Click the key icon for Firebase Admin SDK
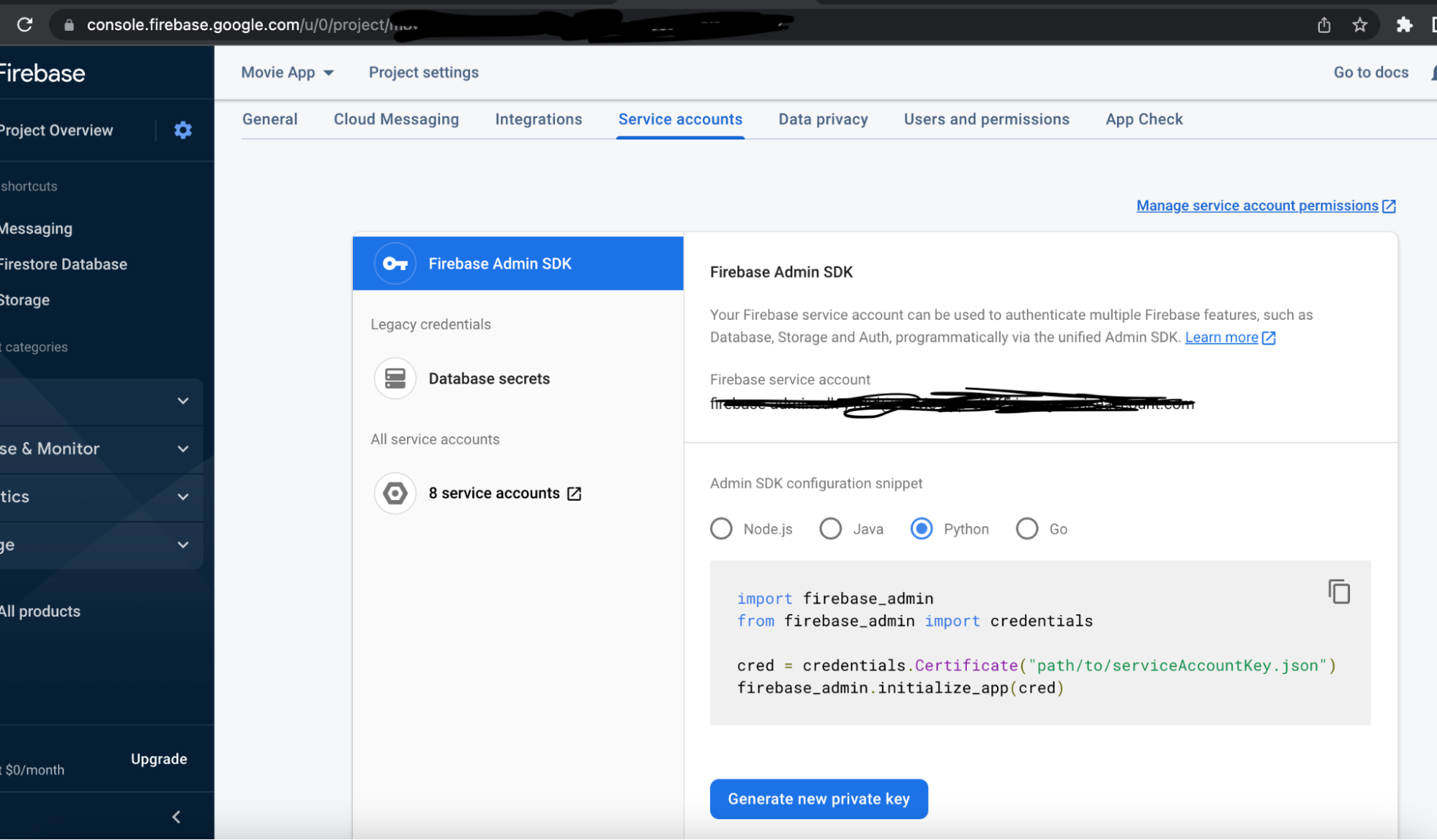1437x840 pixels. tap(395, 264)
